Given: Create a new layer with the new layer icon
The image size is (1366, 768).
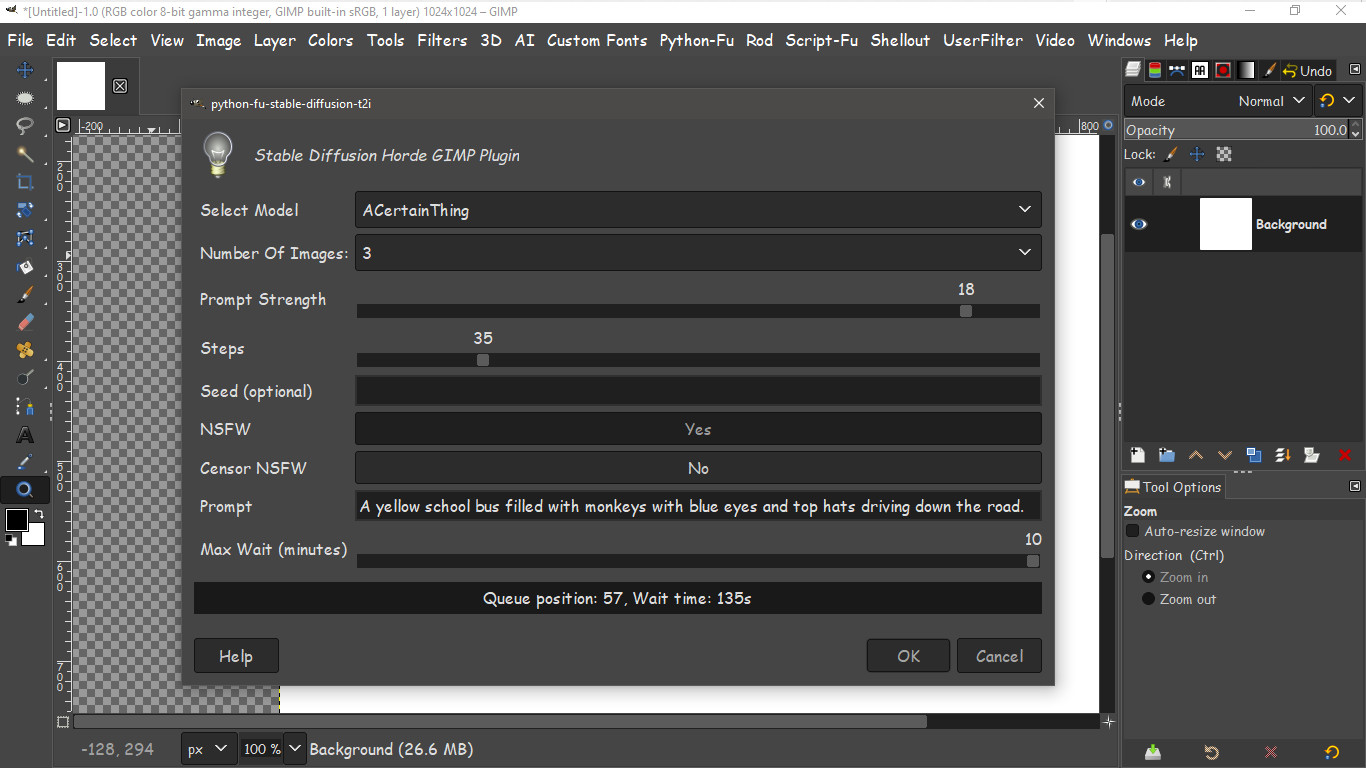Looking at the screenshot, I should 1137,455.
